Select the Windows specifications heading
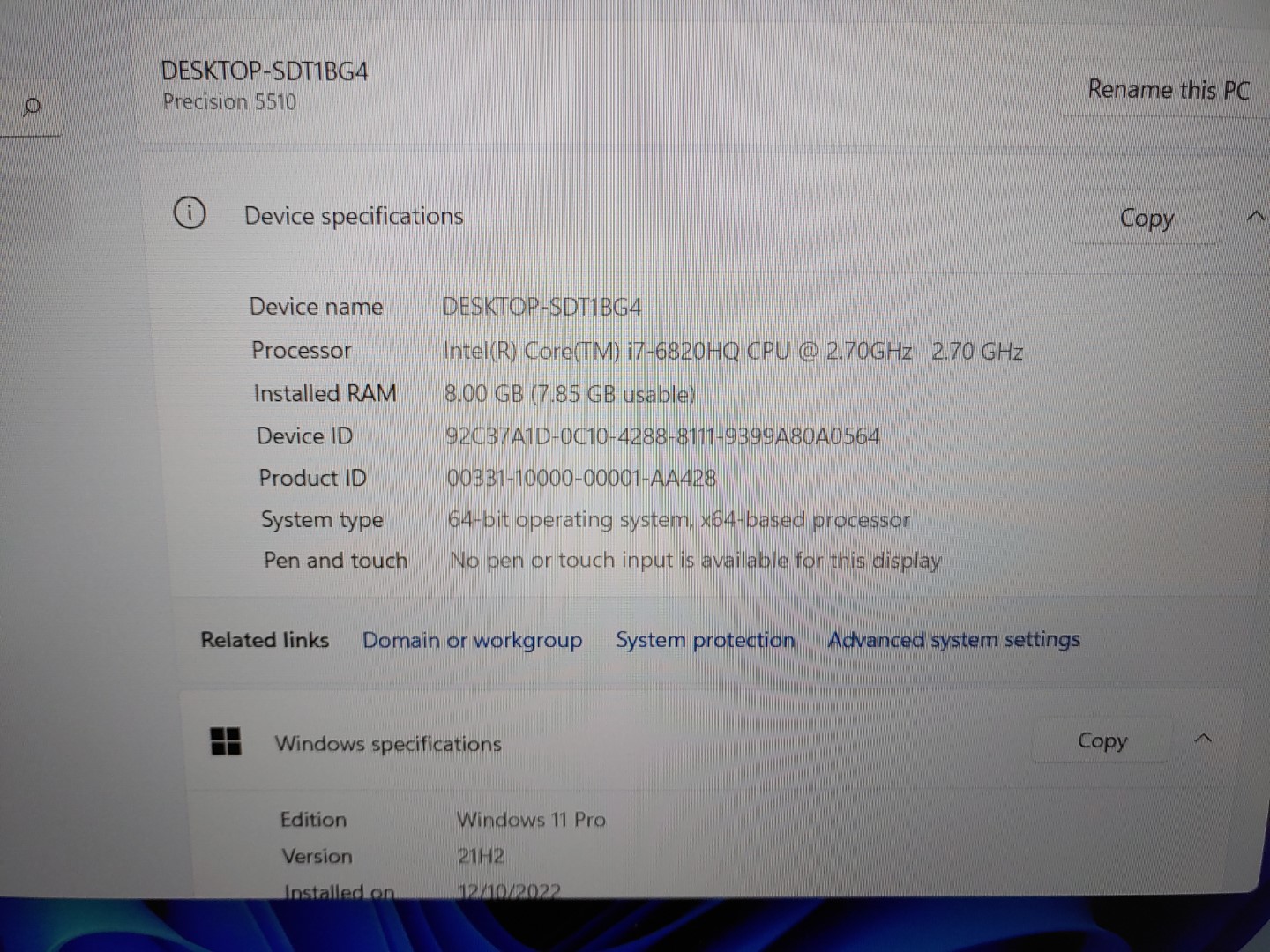 pyautogui.click(x=388, y=744)
